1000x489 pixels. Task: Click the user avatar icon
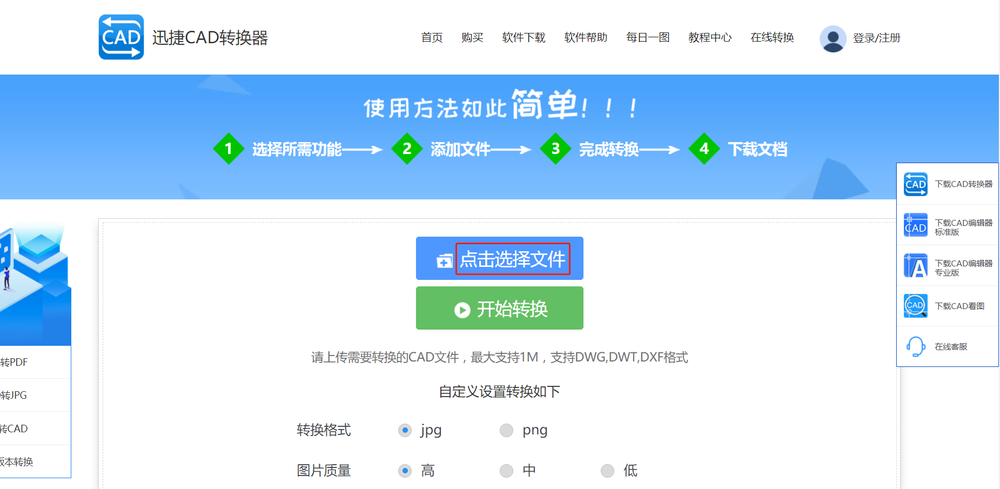(x=833, y=39)
